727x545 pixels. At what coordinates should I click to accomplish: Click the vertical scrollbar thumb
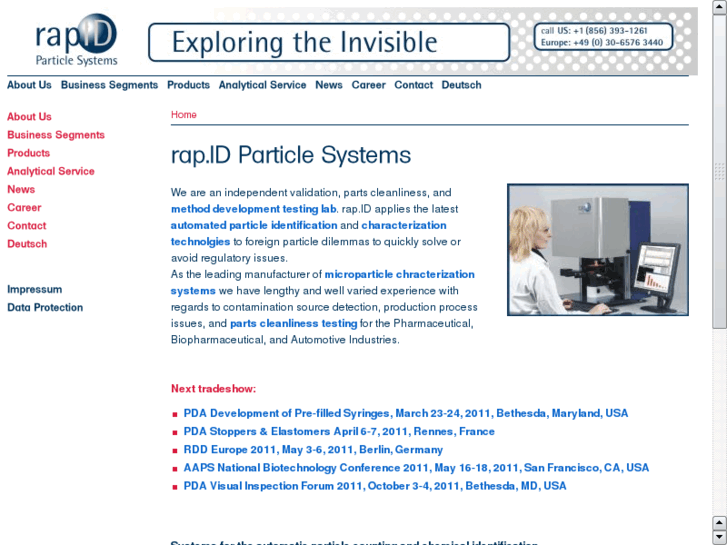click(x=719, y=172)
